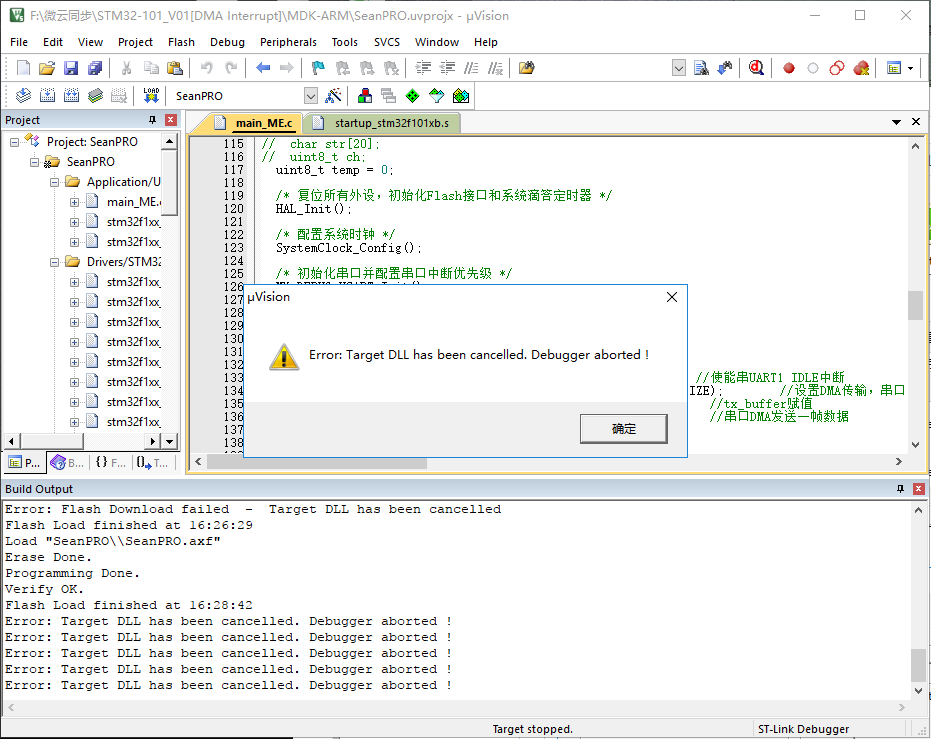Screen dimensions: 931x739
Task: Toggle auto-hide pin on the Project panel
Action: point(153,120)
